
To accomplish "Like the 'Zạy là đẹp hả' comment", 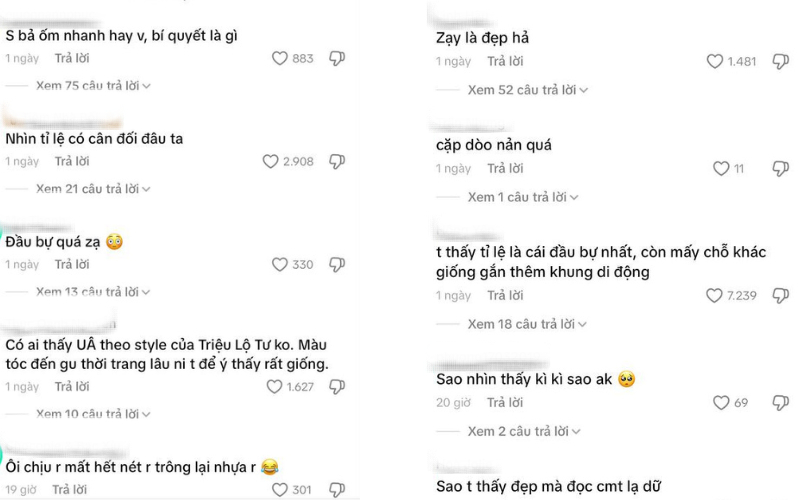I will pos(715,61).
